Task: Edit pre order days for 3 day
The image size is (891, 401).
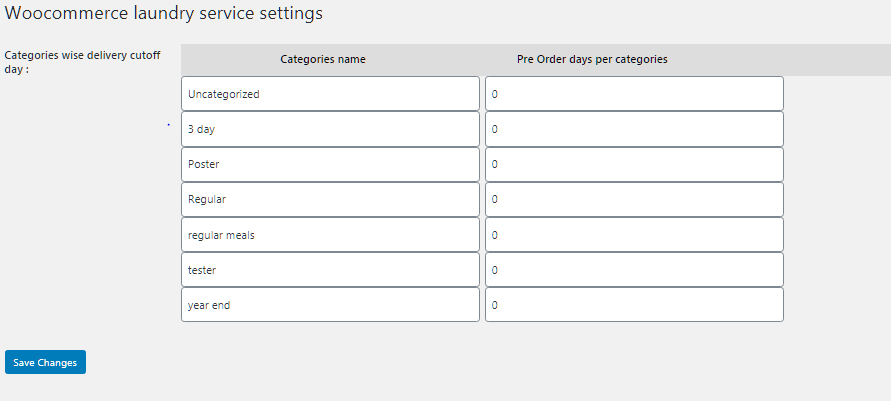Action: tap(634, 129)
